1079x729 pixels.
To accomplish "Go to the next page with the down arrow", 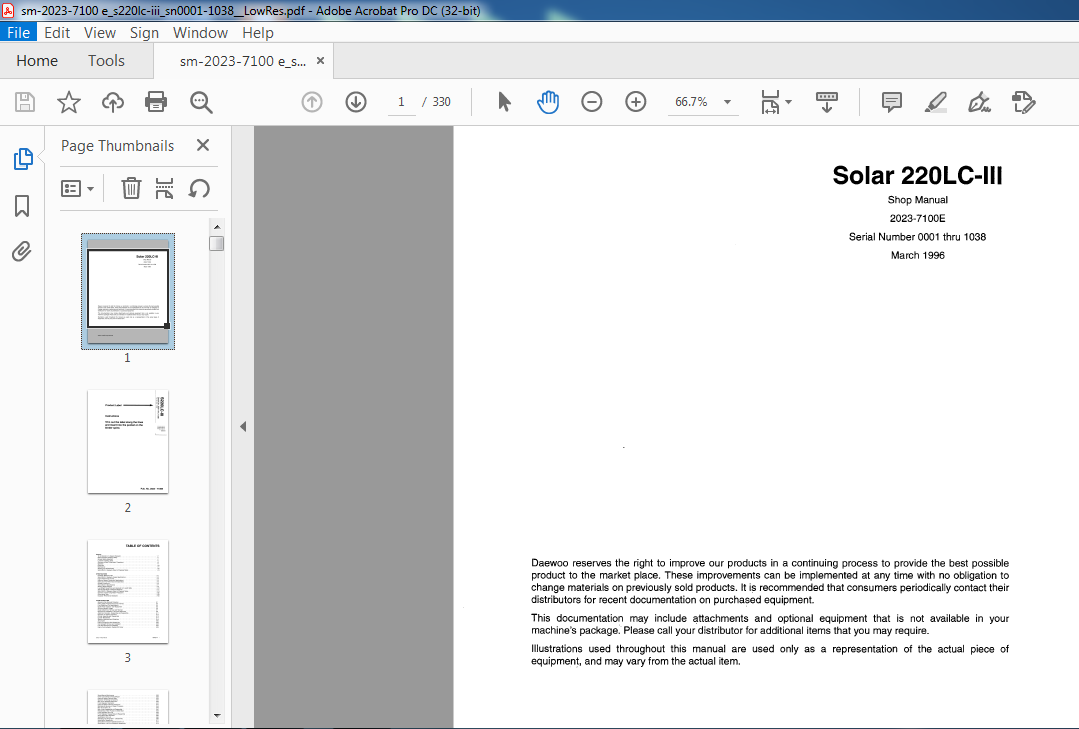I will 356,102.
